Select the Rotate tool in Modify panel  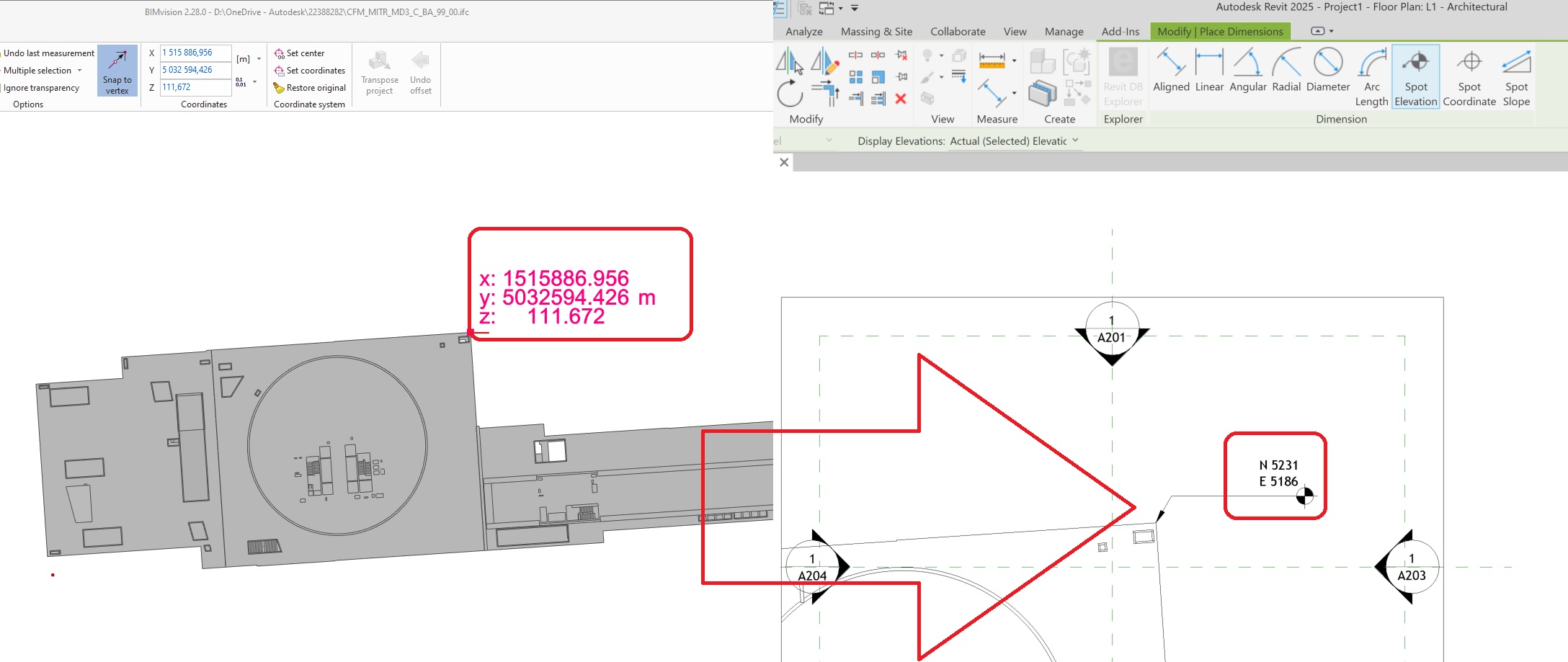click(790, 94)
